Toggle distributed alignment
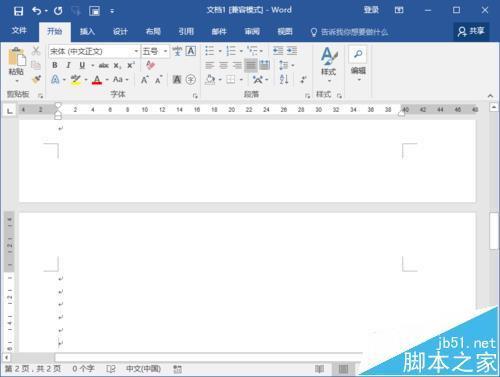The image size is (500, 377). 264,65
